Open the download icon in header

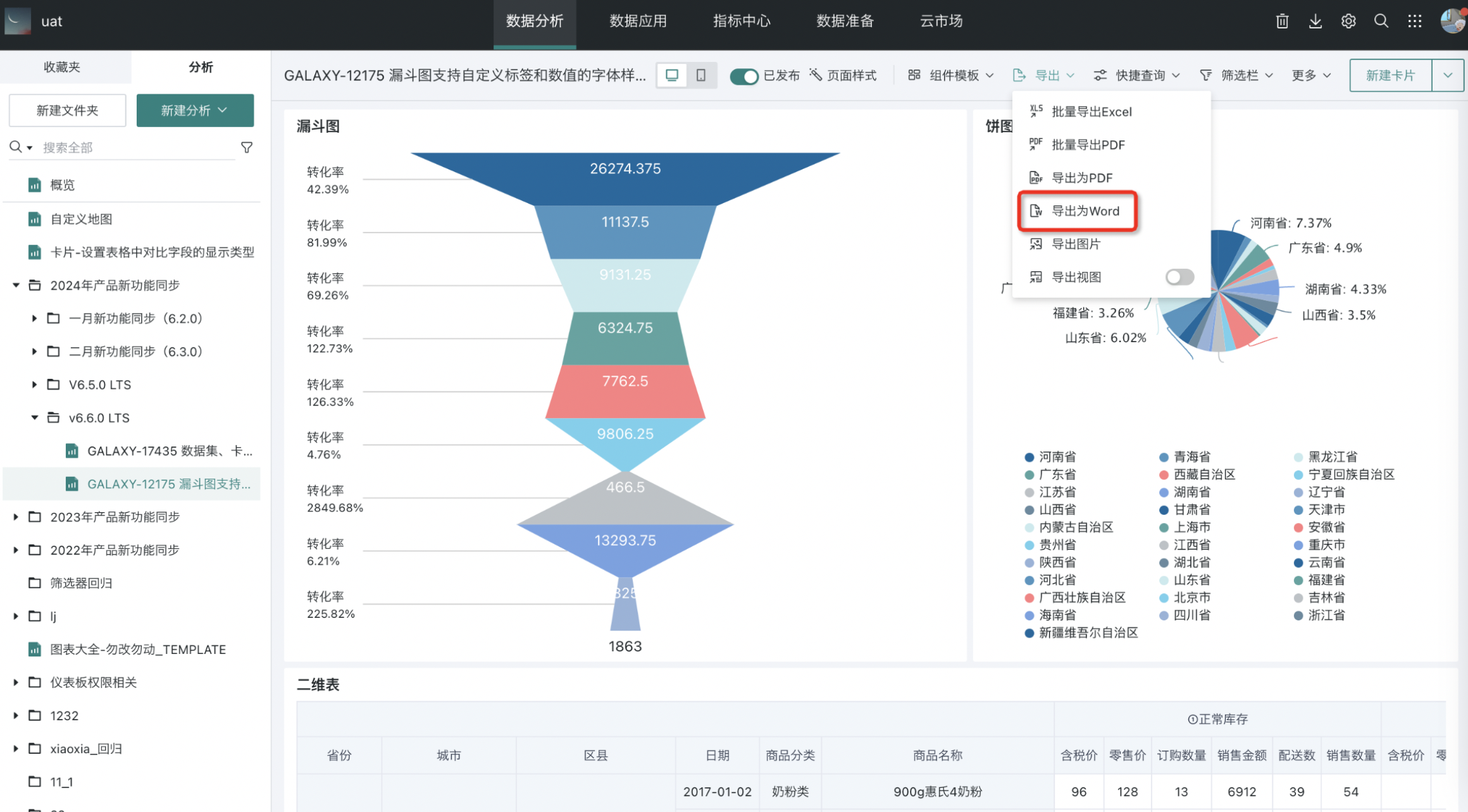coord(1316,21)
